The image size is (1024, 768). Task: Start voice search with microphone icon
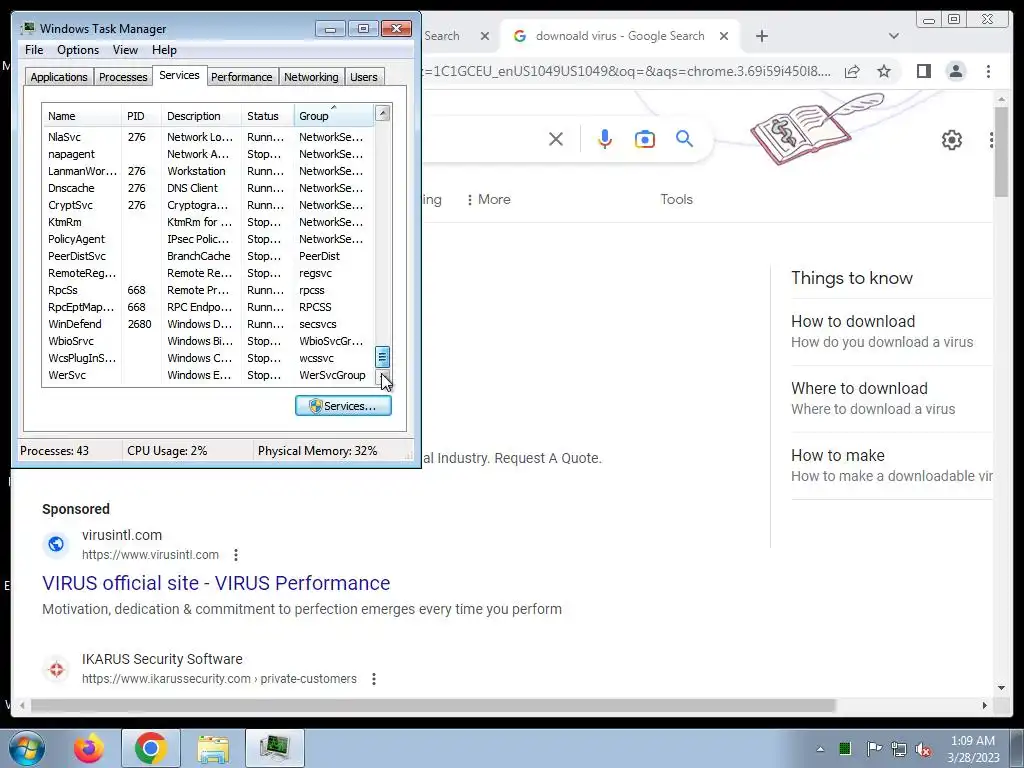pos(605,139)
